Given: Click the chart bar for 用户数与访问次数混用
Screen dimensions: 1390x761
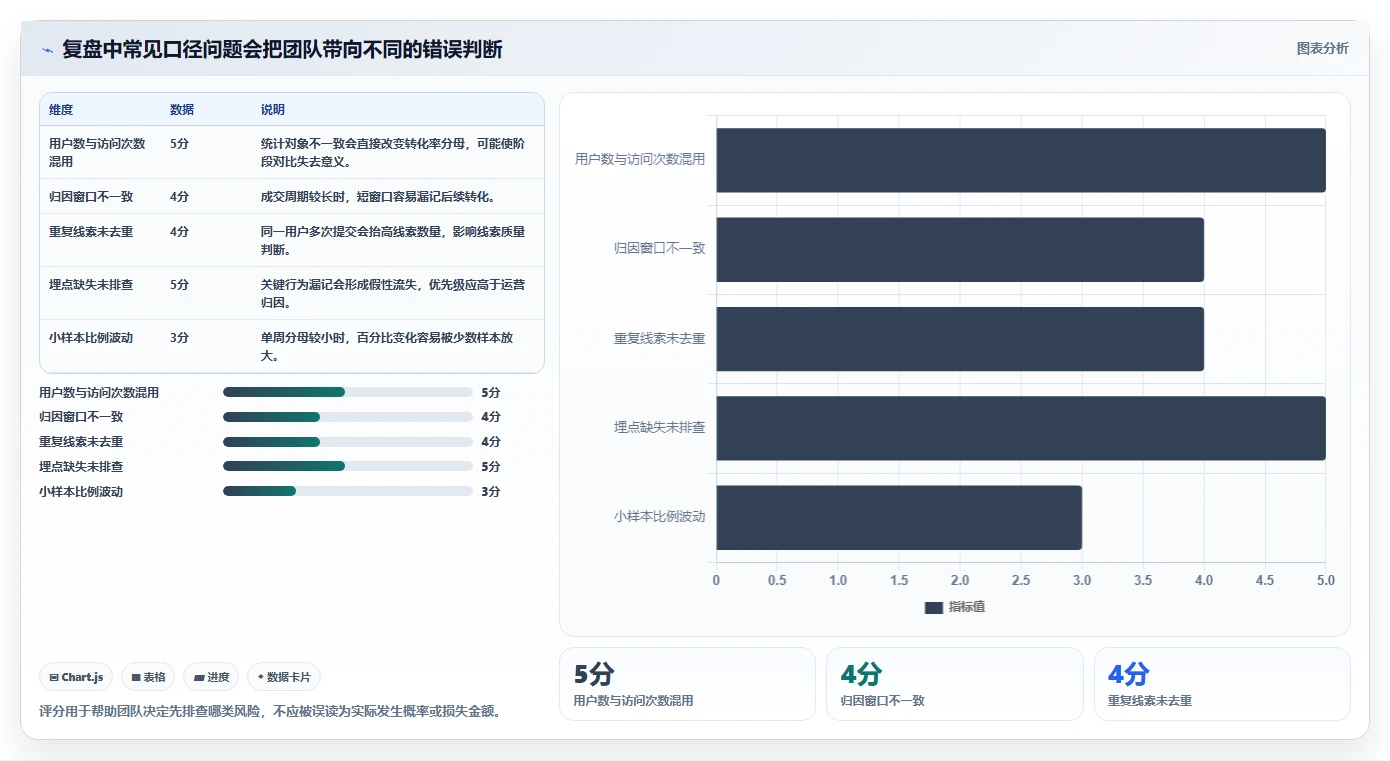Looking at the screenshot, I should 1021,160.
